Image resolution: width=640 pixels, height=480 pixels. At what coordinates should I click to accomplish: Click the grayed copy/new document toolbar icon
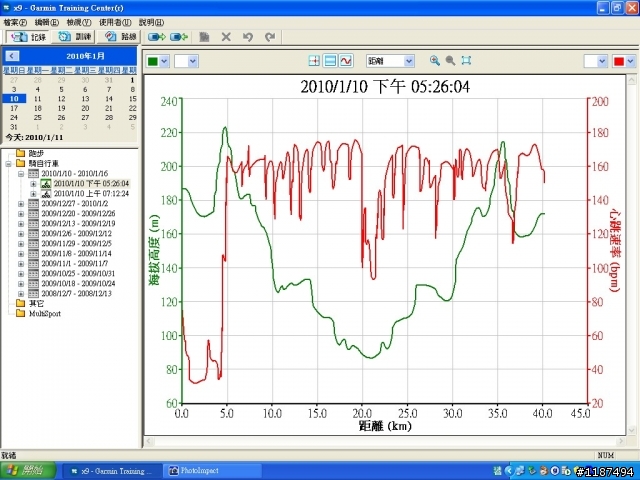click(204, 37)
